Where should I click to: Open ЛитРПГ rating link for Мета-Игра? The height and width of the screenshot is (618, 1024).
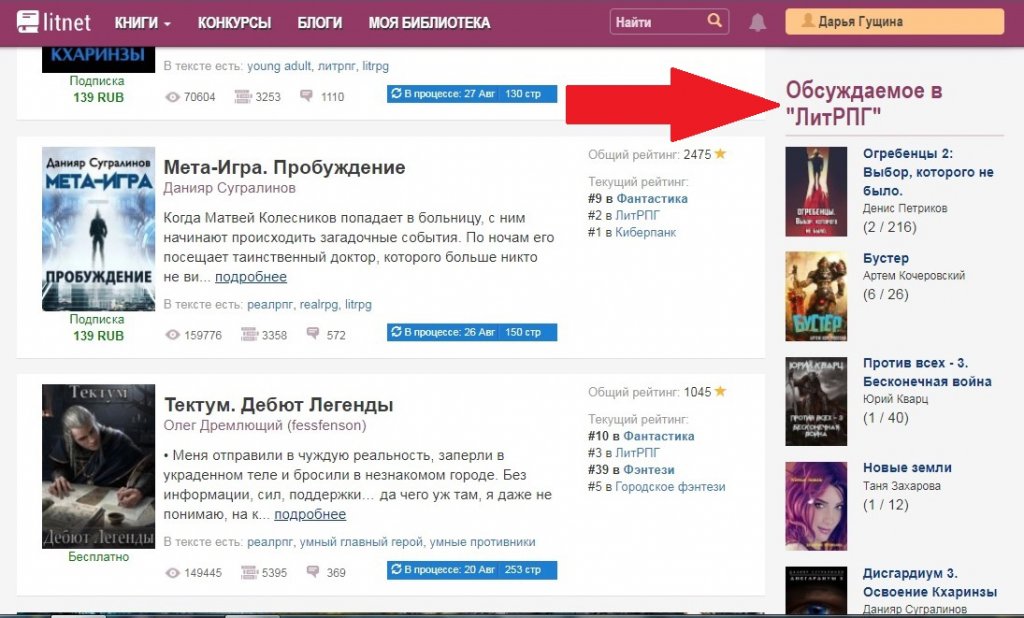(637, 216)
